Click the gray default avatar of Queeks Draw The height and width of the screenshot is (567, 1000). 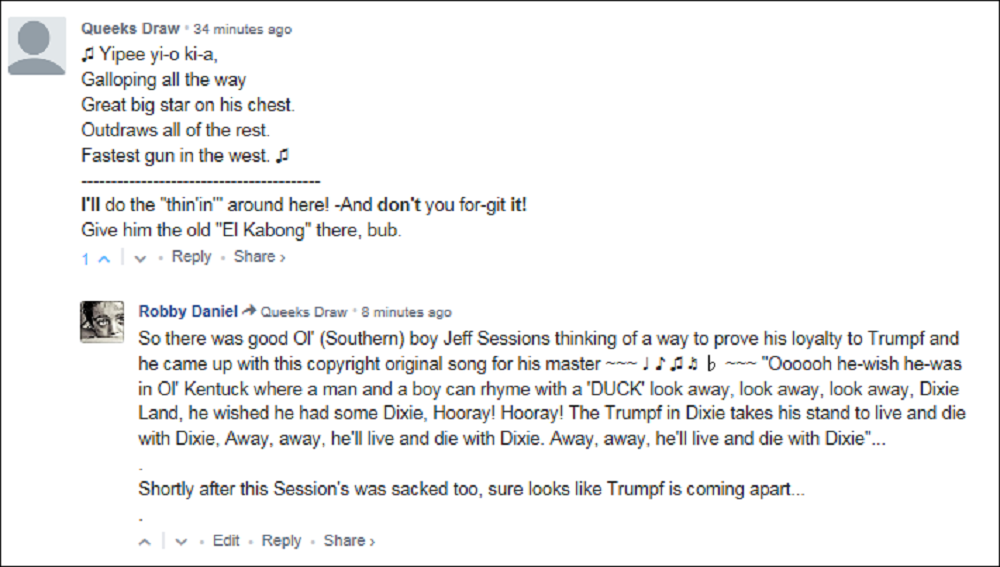(37, 46)
